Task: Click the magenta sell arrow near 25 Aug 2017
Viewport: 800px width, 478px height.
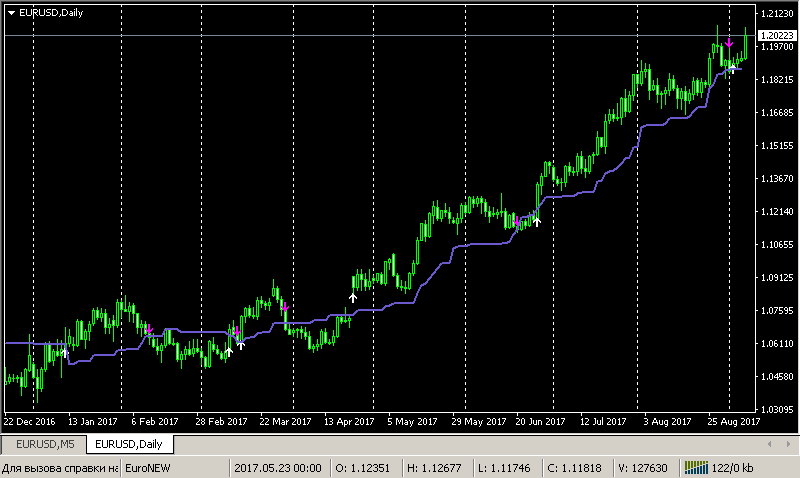Action: click(x=729, y=43)
